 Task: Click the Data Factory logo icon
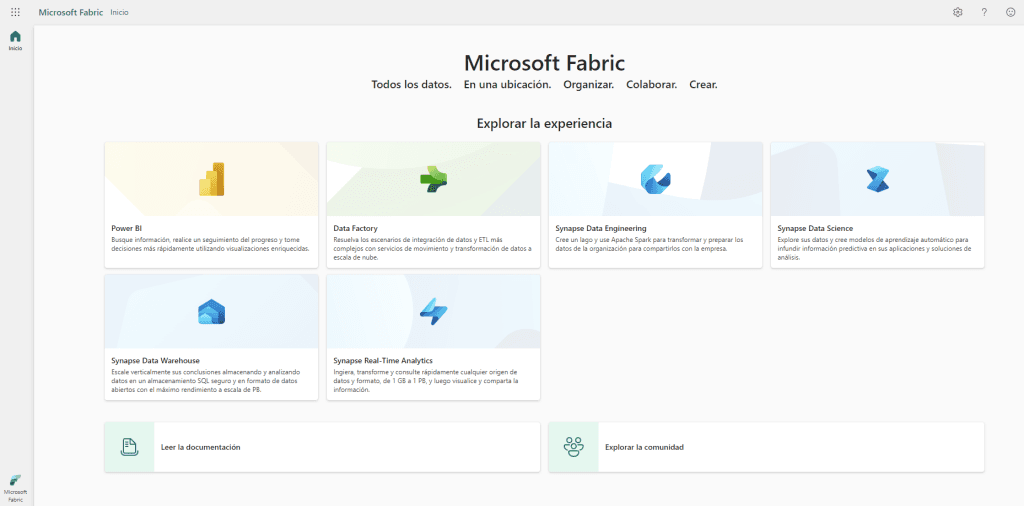tap(433, 179)
